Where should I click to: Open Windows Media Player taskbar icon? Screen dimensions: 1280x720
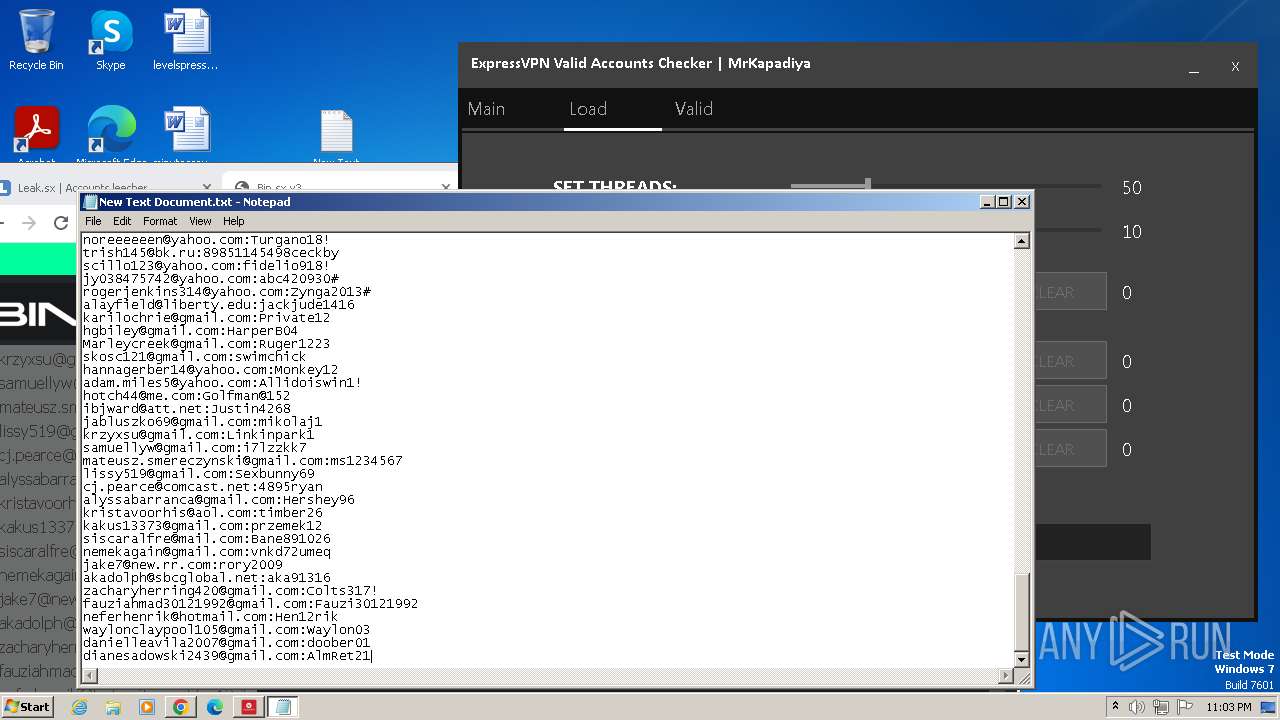tap(147, 707)
